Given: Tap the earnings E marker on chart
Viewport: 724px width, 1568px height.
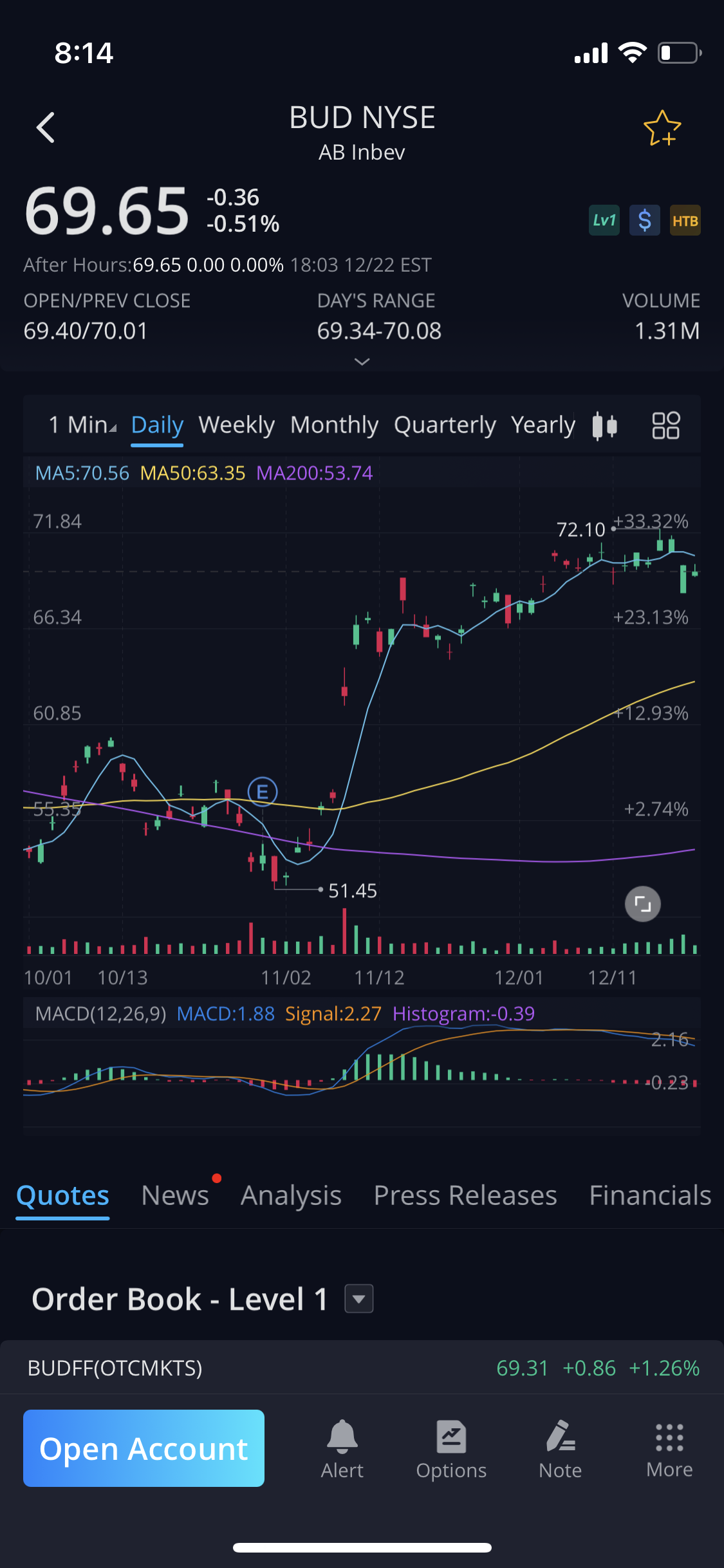Looking at the screenshot, I should 263,791.
